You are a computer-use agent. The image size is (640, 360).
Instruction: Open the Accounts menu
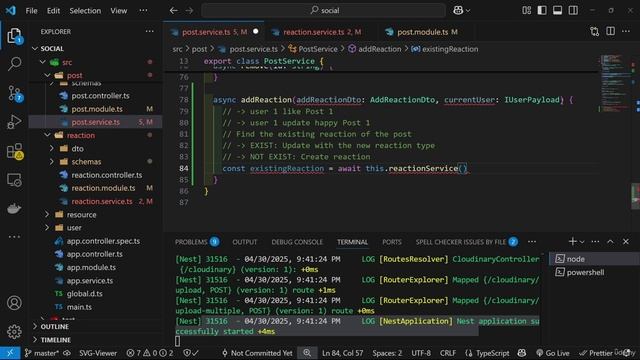coord(14,303)
